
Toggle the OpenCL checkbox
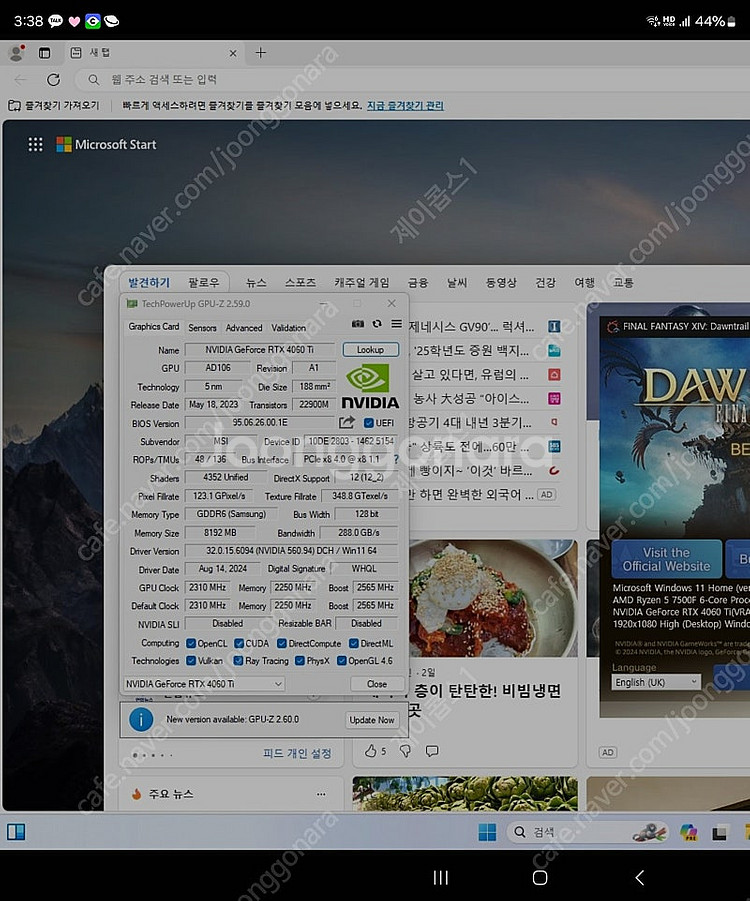click(191, 643)
